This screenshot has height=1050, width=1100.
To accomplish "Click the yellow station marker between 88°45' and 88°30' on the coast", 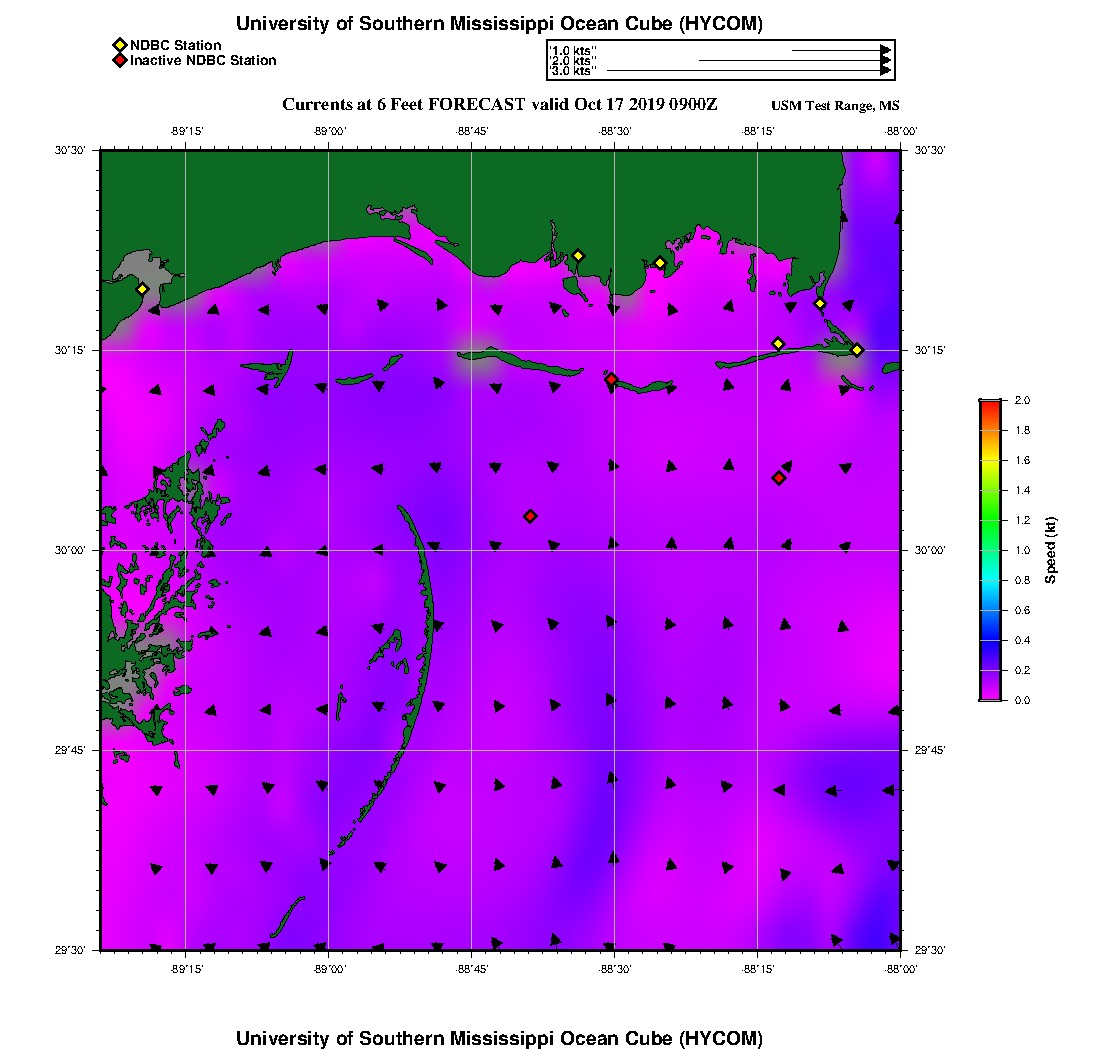I will 578,256.
